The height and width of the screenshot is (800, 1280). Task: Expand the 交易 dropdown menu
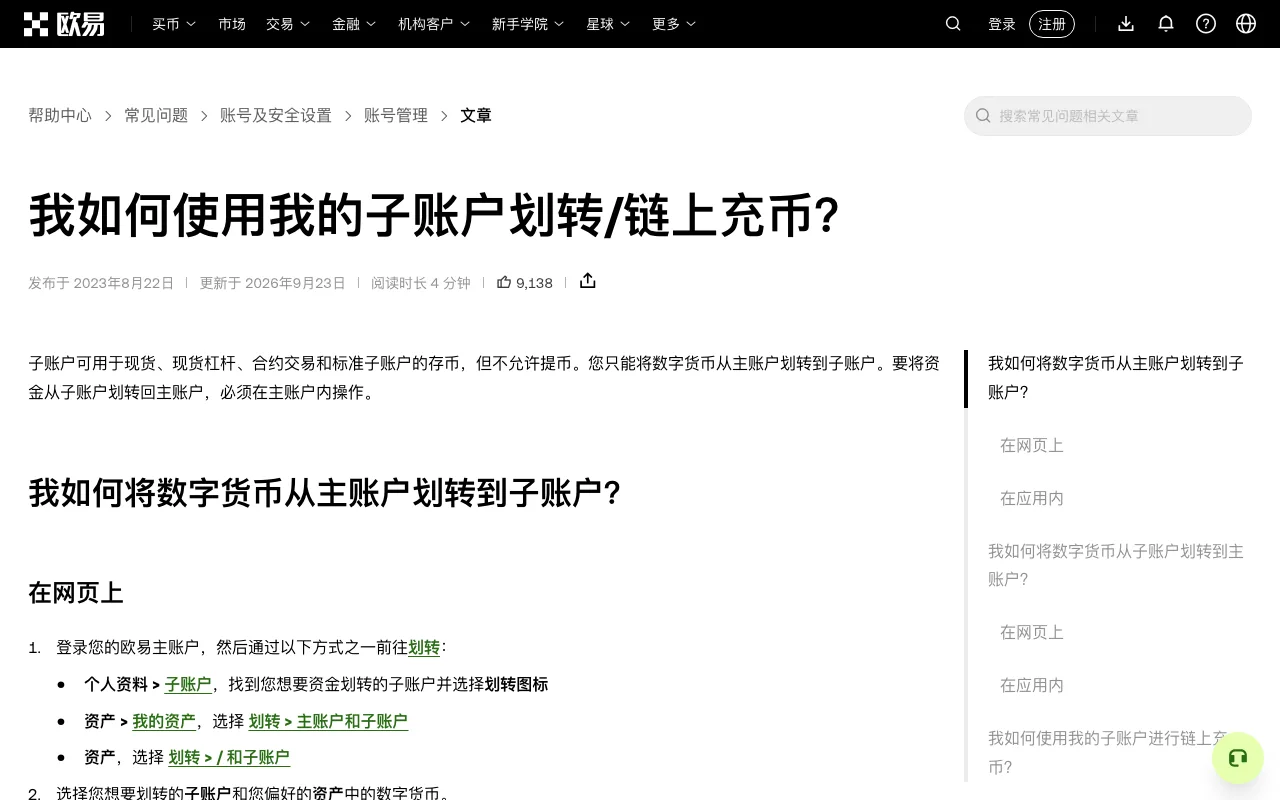[x=288, y=24]
